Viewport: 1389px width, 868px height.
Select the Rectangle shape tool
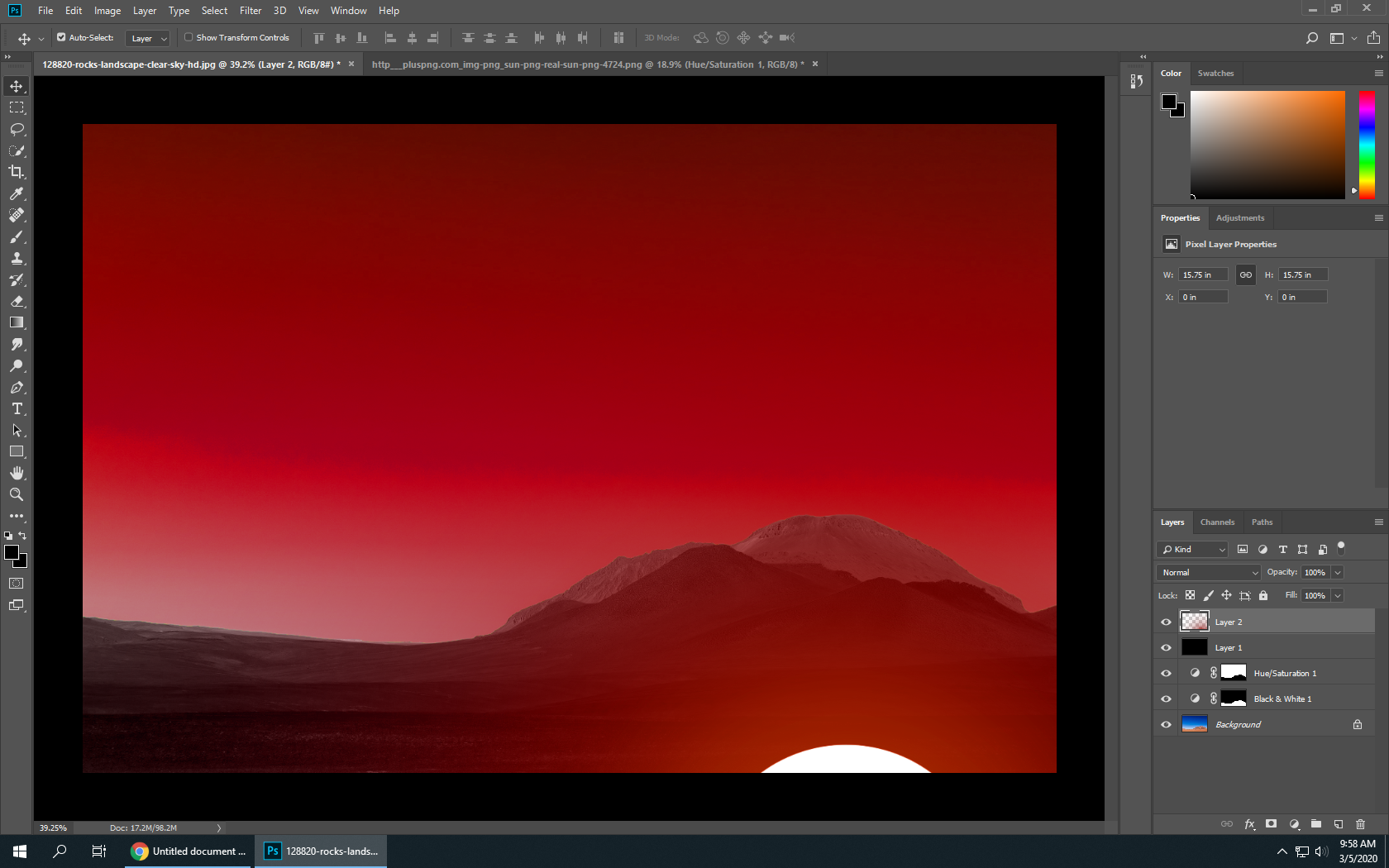[17, 451]
